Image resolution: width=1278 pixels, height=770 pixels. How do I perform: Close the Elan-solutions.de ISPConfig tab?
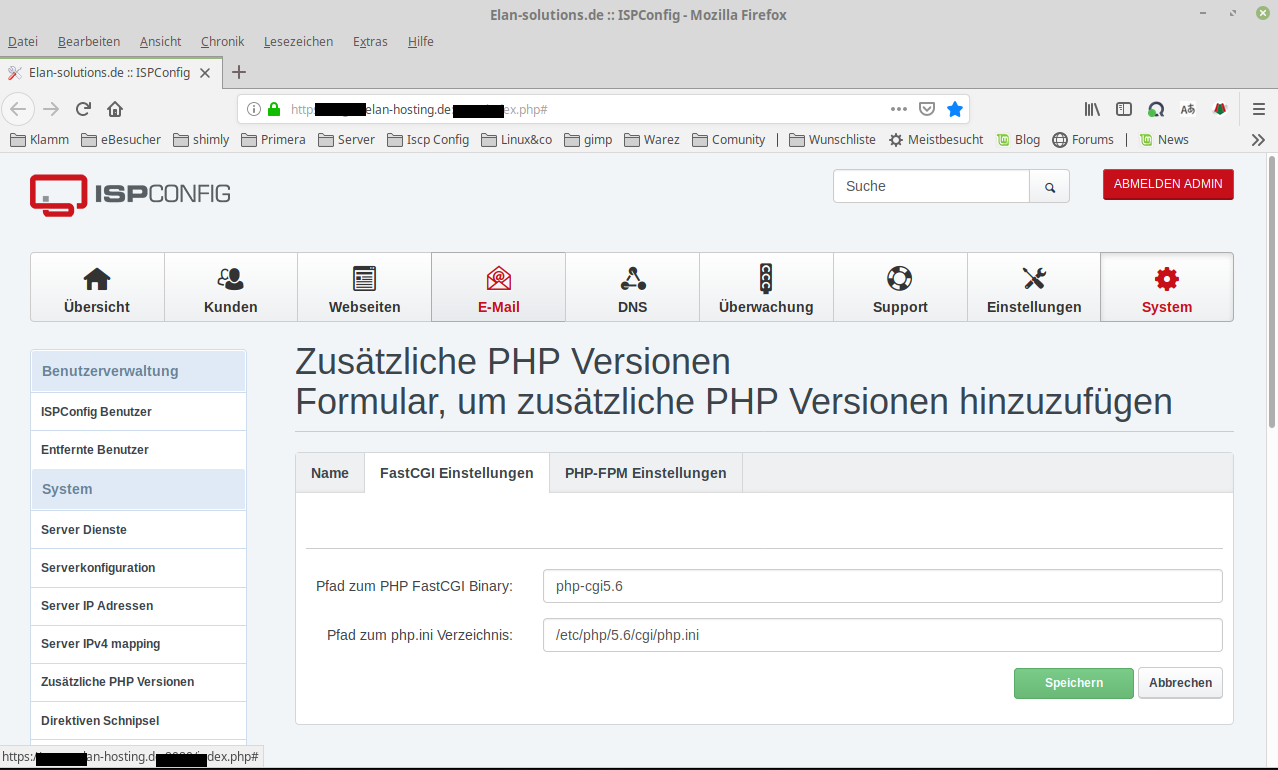(x=206, y=73)
